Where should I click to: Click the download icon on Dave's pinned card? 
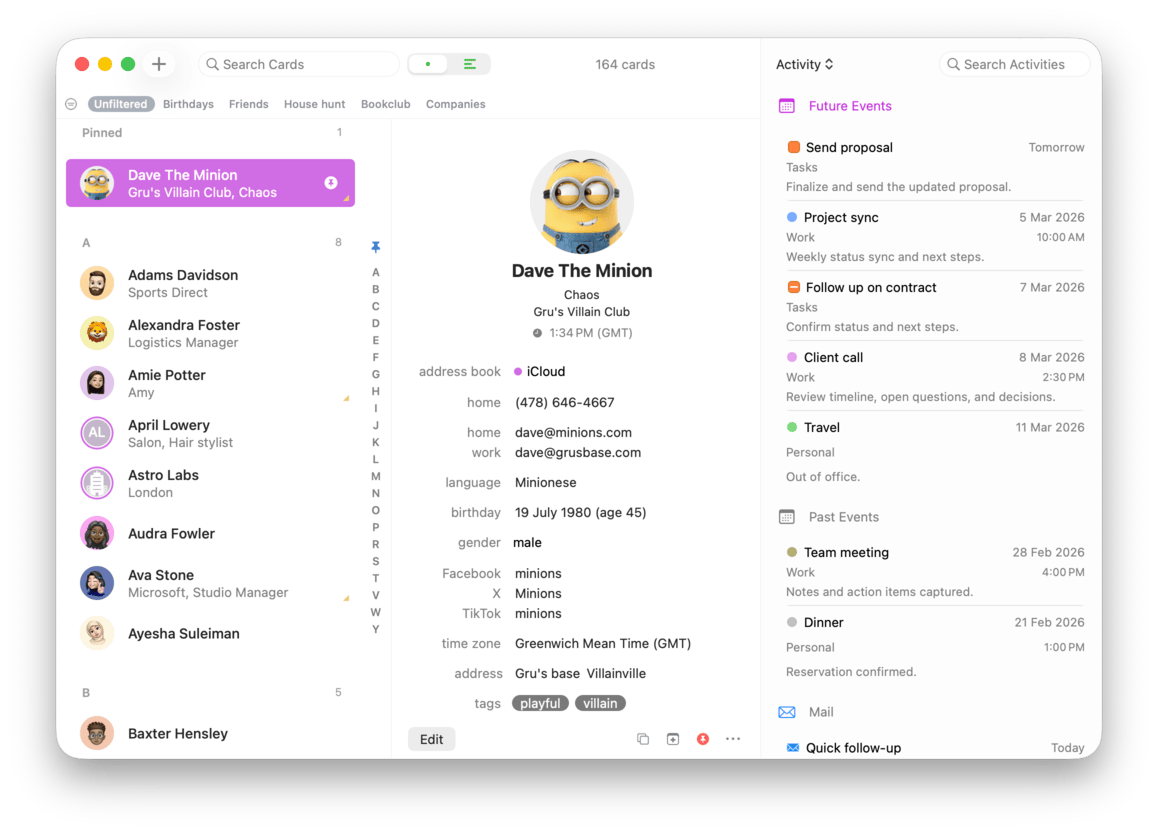click(330, 183)
